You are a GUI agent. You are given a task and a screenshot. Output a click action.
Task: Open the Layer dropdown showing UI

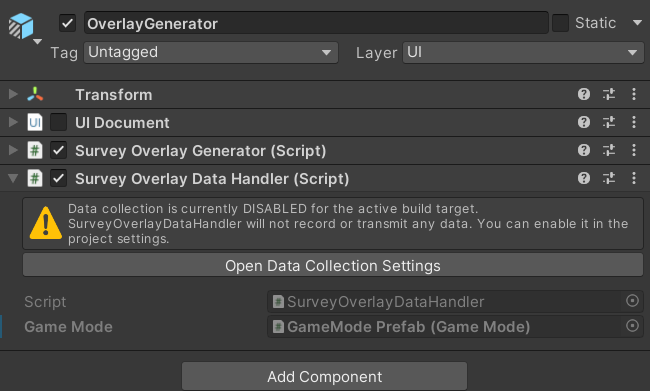(523, 52)
